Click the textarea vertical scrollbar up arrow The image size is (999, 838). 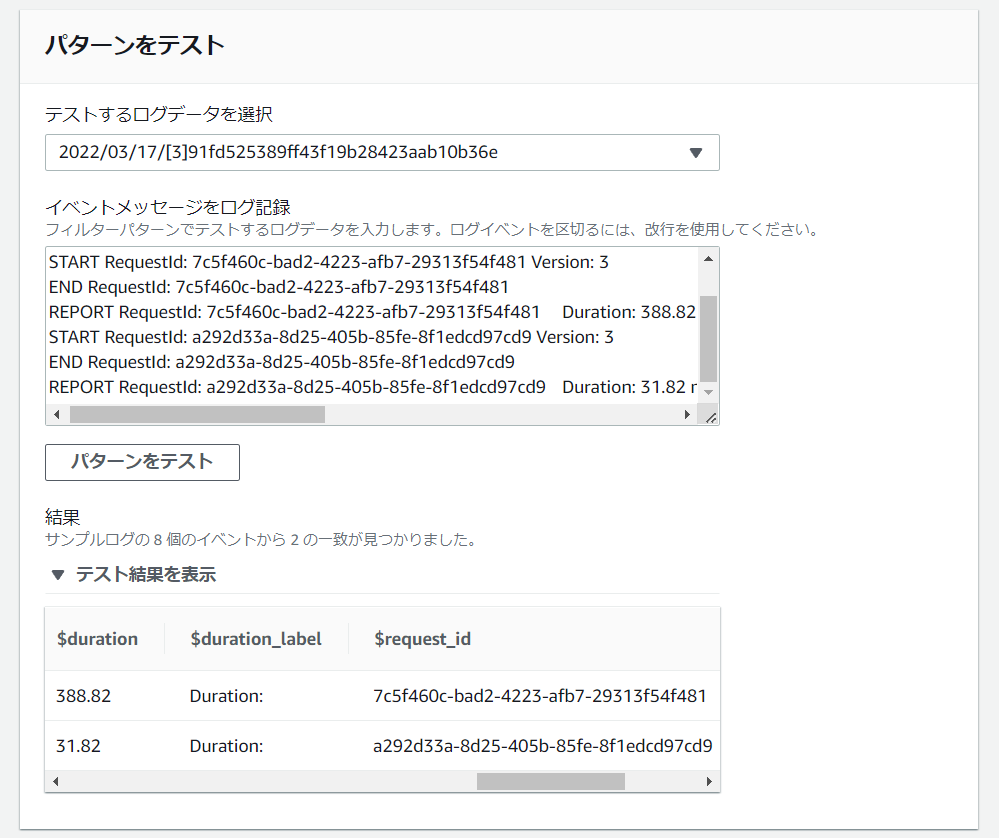[708, 259]
